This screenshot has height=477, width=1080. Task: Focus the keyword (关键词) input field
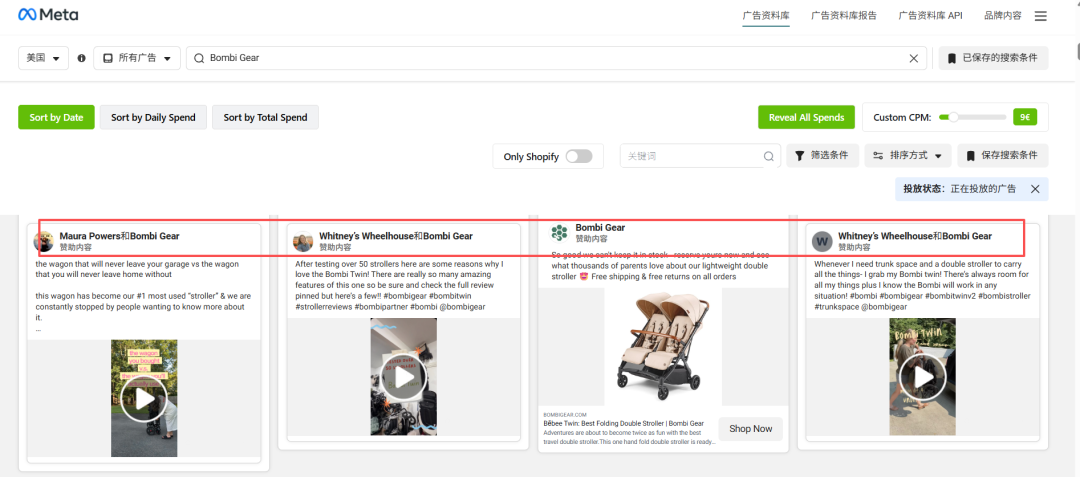point(700,156)
